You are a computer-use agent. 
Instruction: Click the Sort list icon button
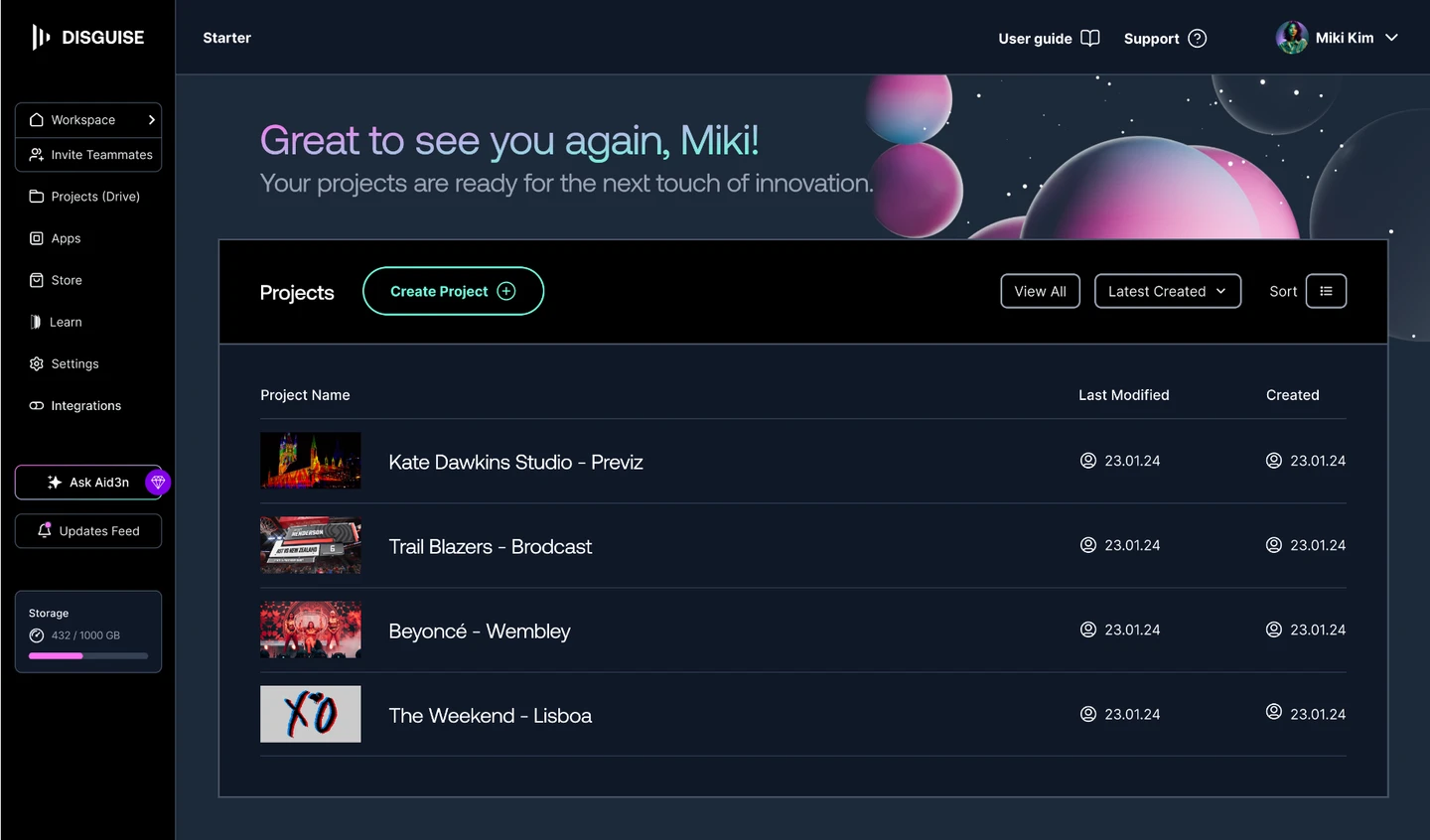[1326, 291]
